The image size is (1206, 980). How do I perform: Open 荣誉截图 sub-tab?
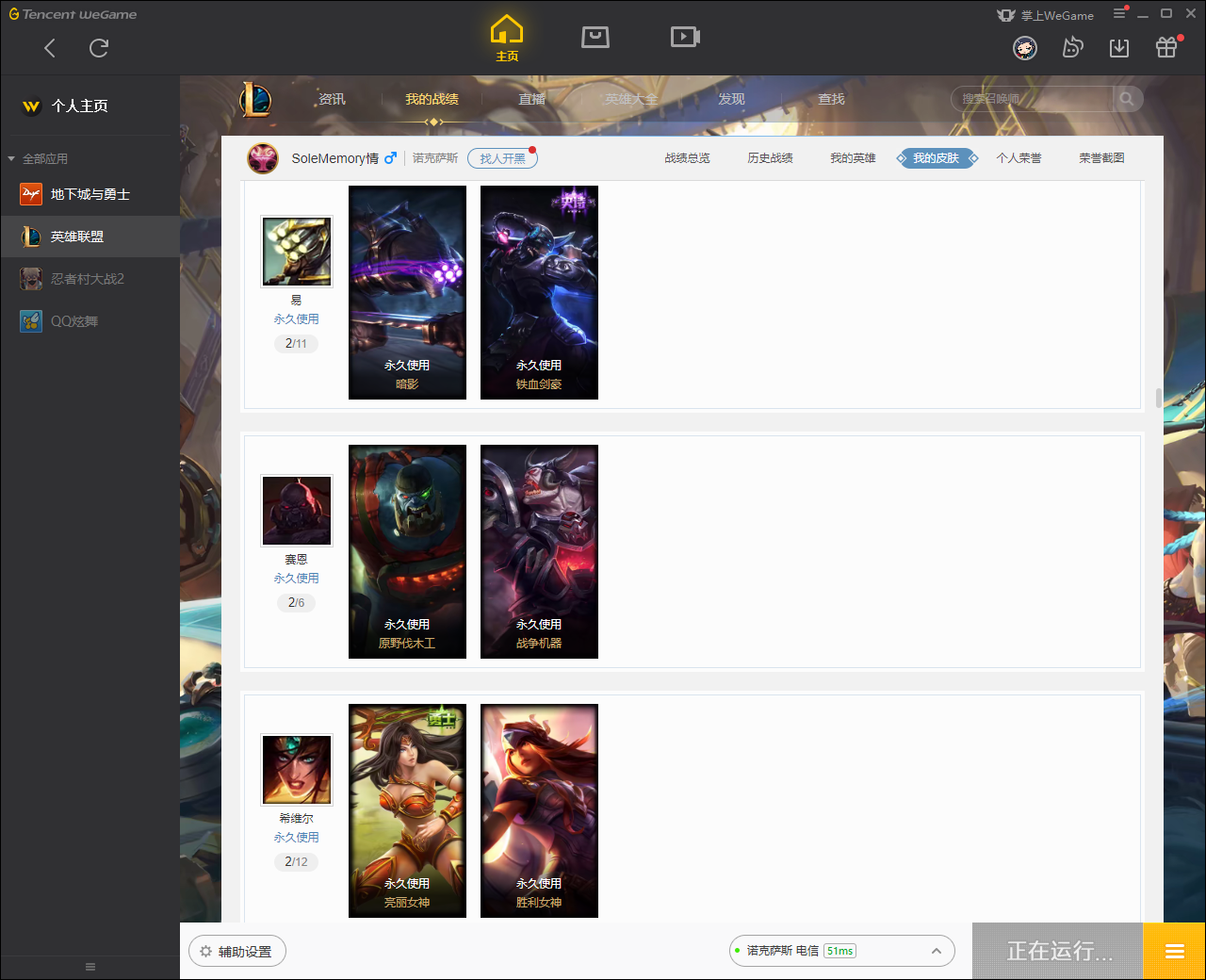coord(1101,158)
